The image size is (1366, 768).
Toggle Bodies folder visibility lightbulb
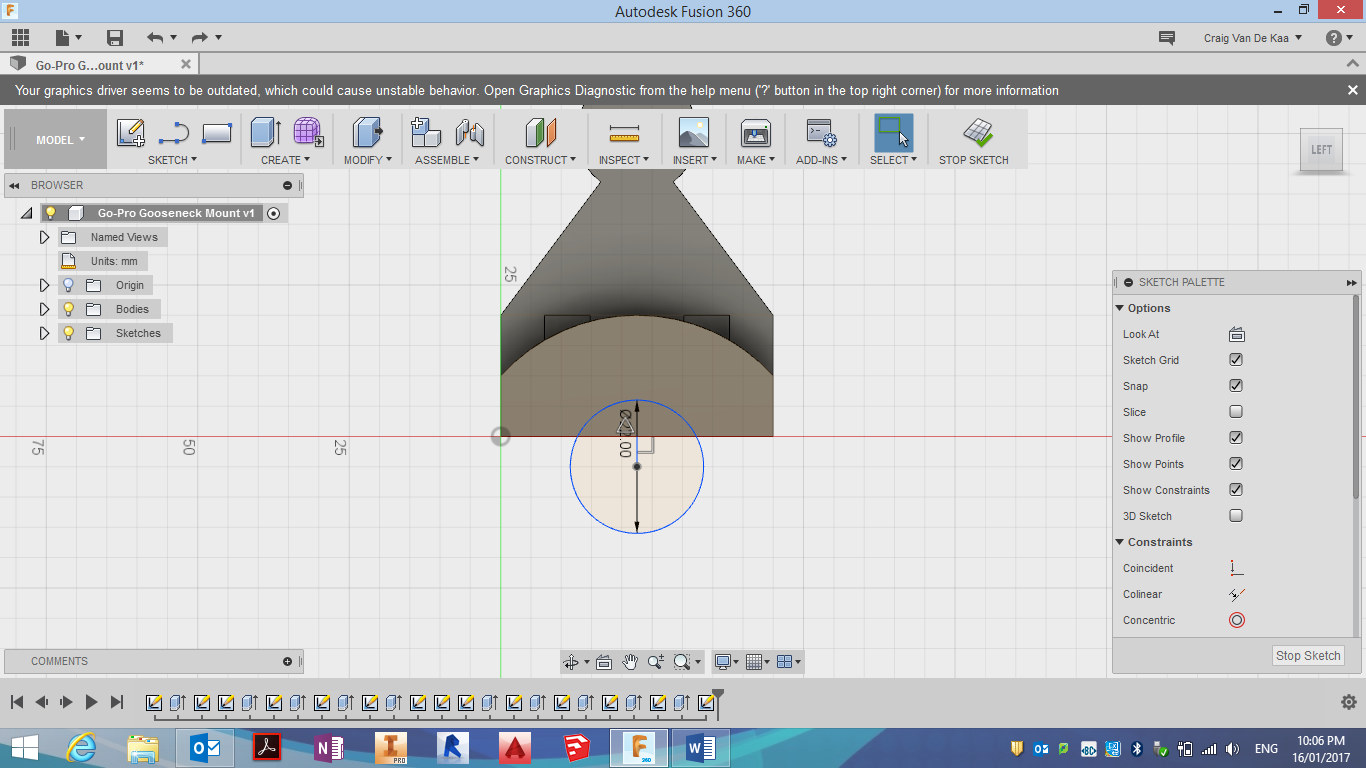click(69, 309)
